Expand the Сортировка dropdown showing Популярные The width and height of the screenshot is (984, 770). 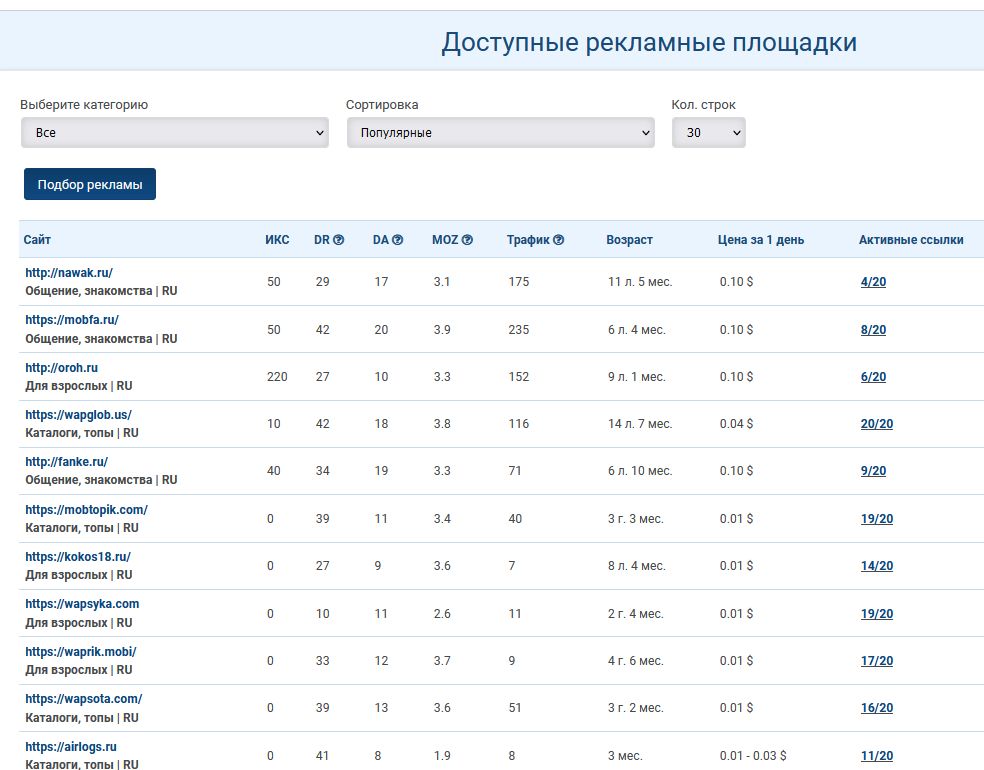click(x=500, y=133)
